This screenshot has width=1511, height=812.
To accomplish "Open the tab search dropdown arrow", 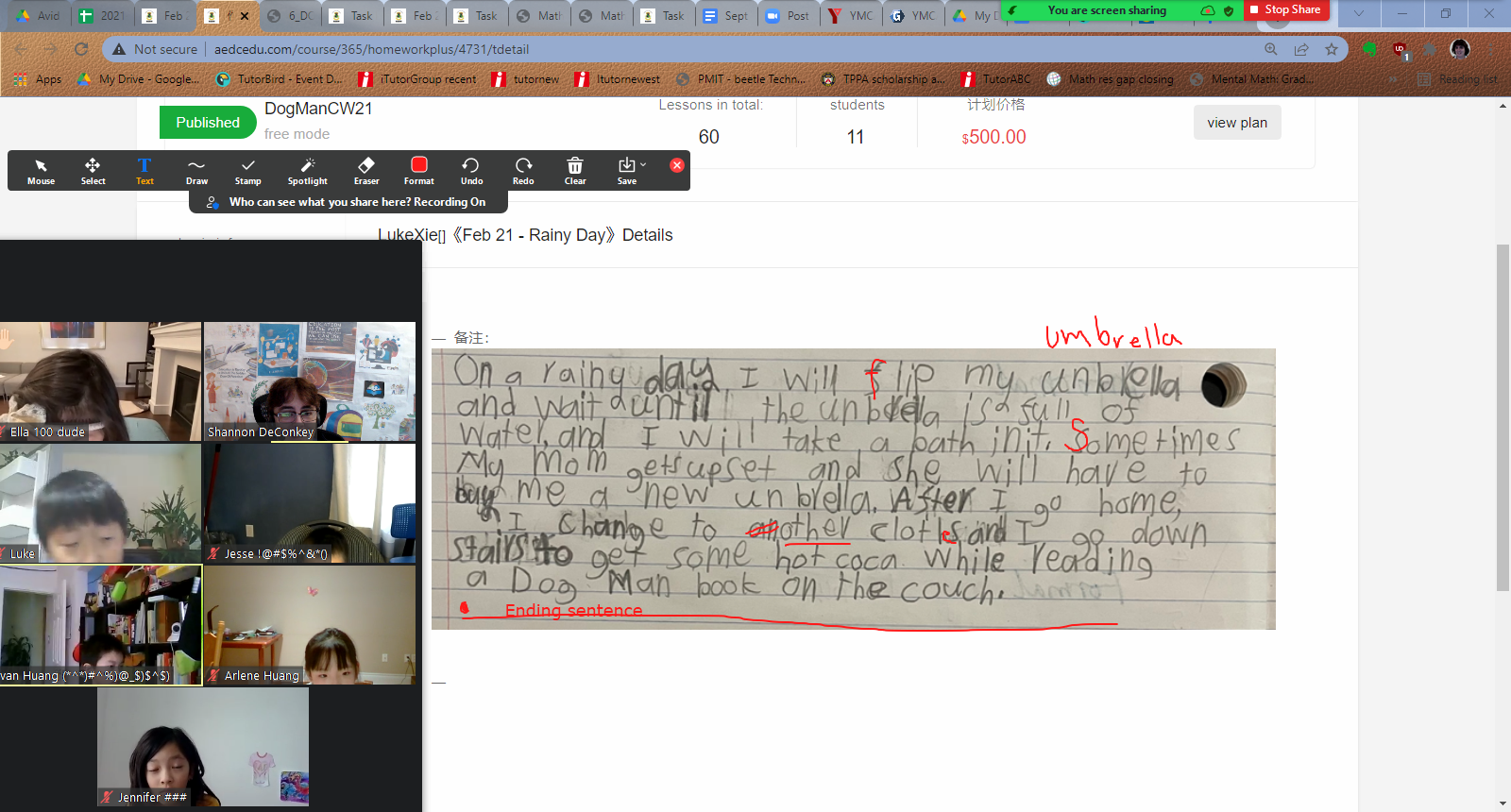I will tap(1358, 13).
